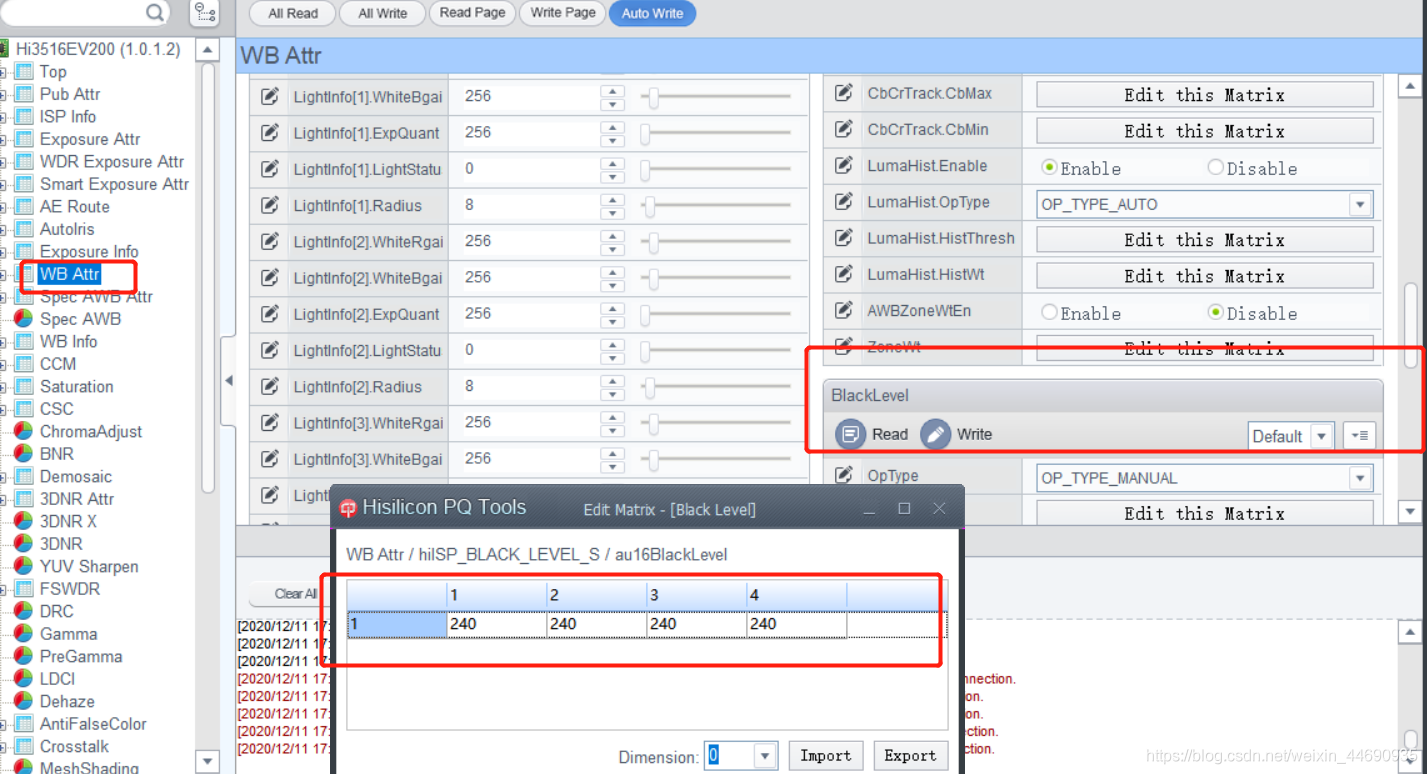Collapse the left tree panel with the arrow
The width and height of the screenshot is (1427, 774).
tap(228, 380)
